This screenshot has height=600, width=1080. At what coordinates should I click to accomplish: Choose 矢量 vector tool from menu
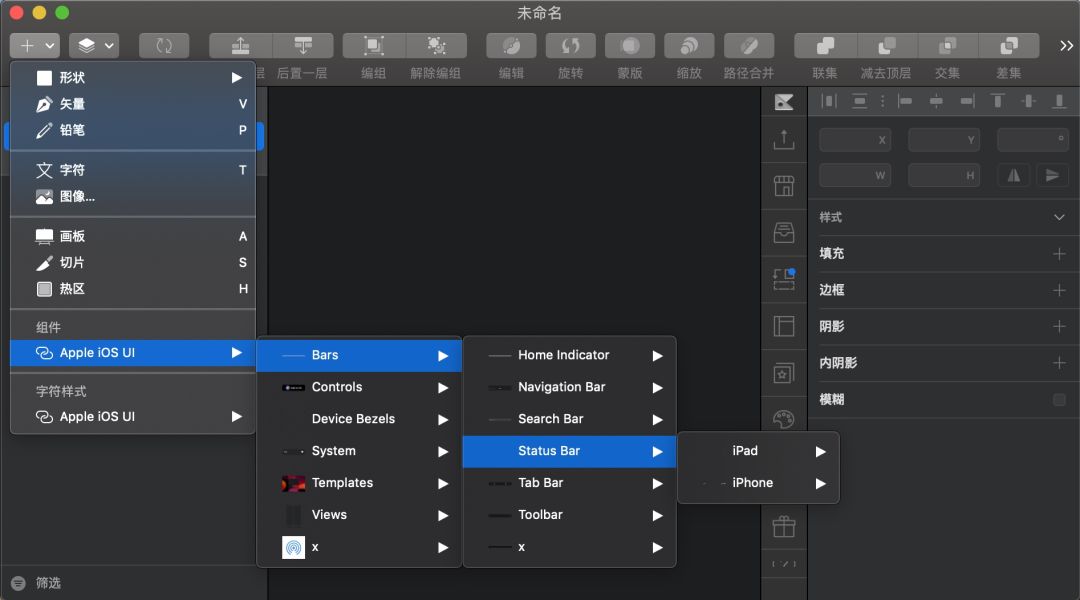(x=133, y=104)
